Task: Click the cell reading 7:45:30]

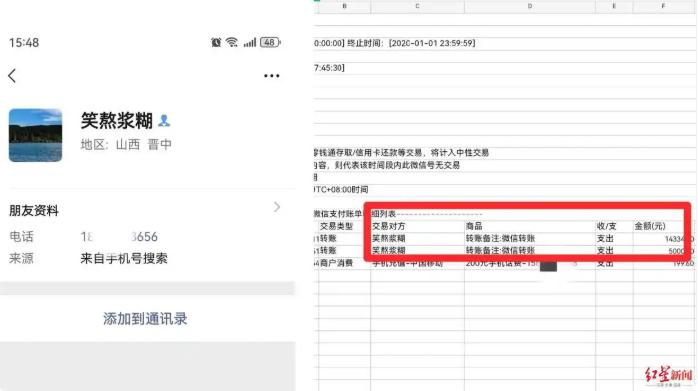Action: click(329, 68)
